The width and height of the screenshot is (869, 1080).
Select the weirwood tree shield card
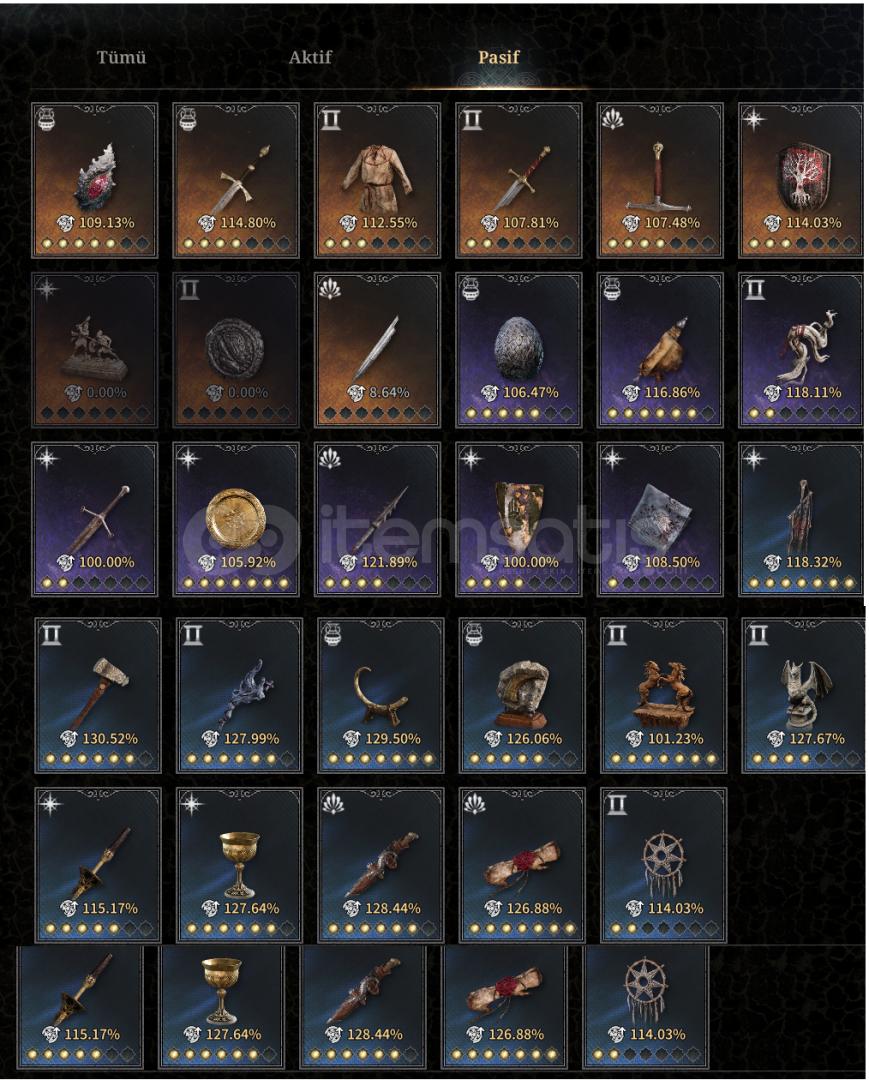[801, 180]
